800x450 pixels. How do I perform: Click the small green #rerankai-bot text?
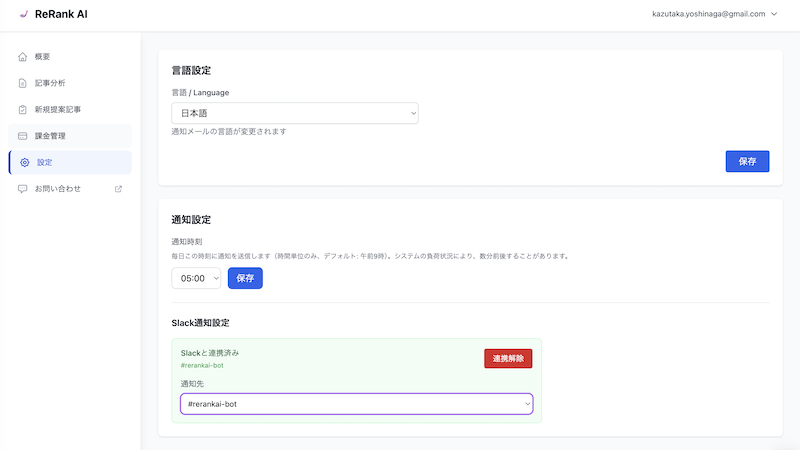tap(202, 365)
